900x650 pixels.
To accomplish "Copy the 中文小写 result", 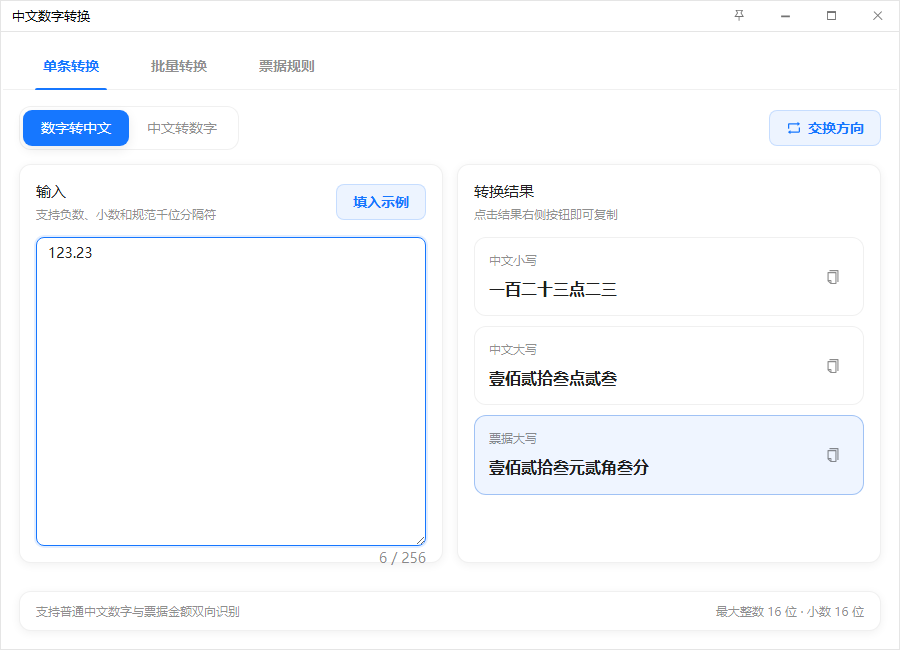I will tap(833, 277).
